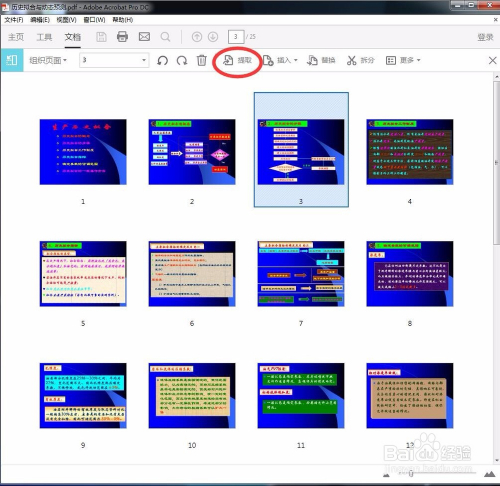Select page 2 thumbnail
The height and width of the screenshot is (486, 500).
192,152
